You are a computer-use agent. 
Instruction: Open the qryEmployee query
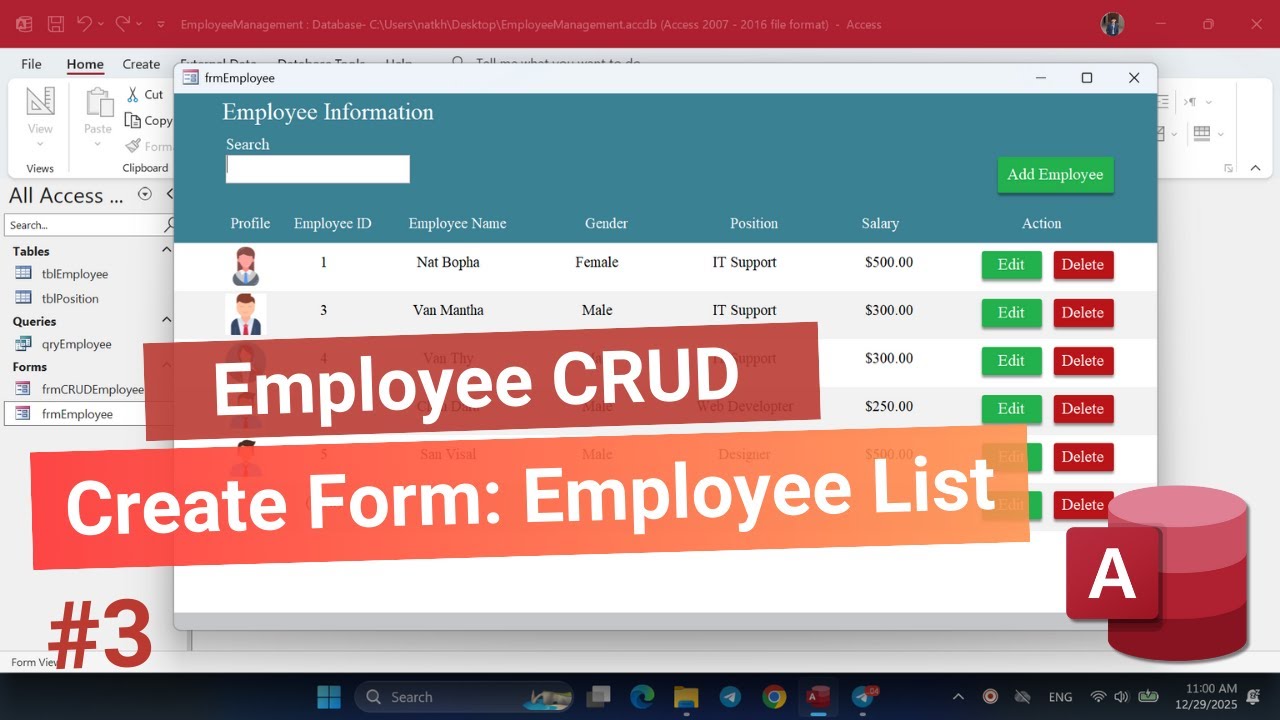point(76,344)
